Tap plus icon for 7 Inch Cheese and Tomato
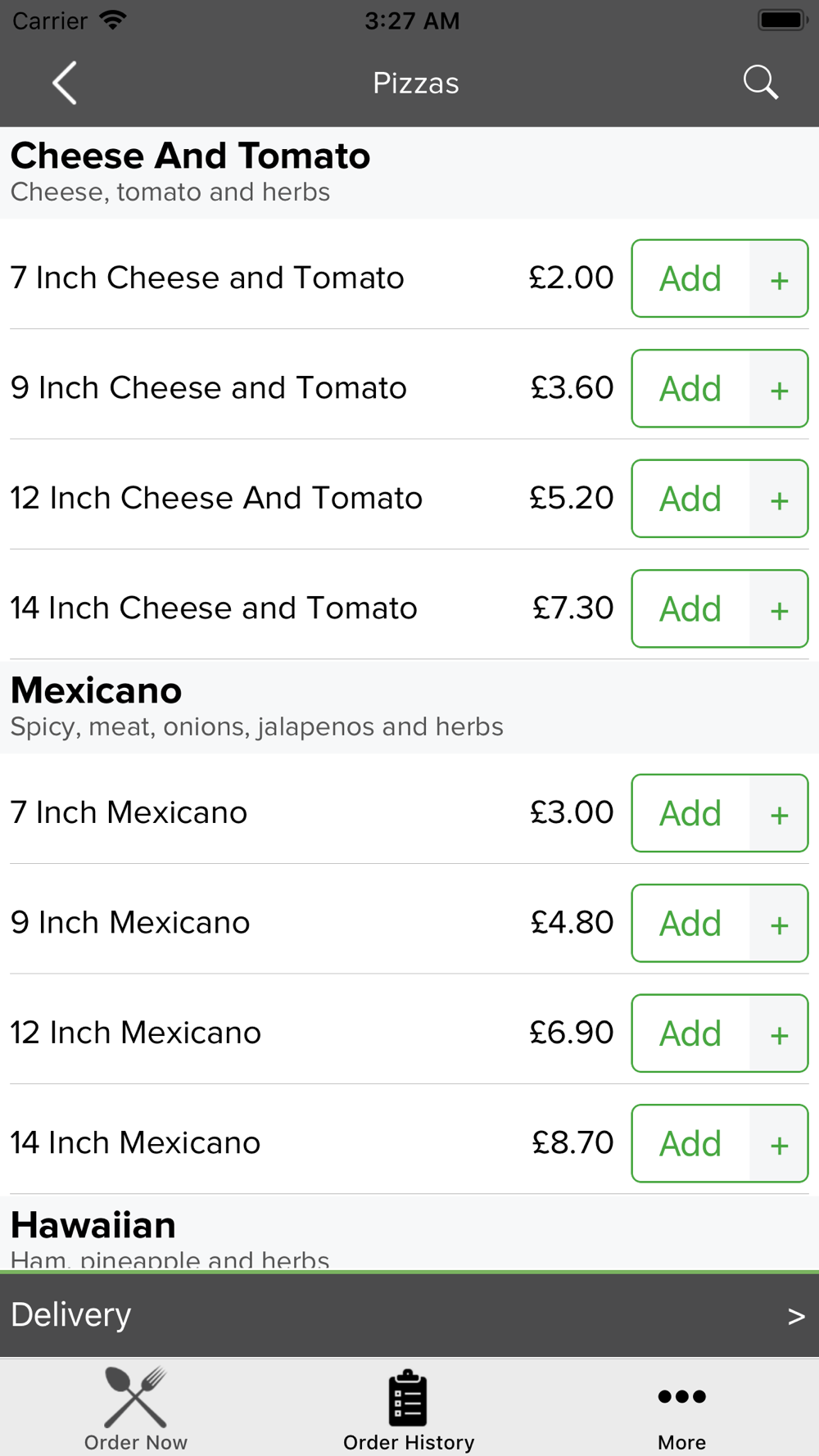Image resolution: width=819 pixels, height=1456 pixels. click(x=779, y=279)
